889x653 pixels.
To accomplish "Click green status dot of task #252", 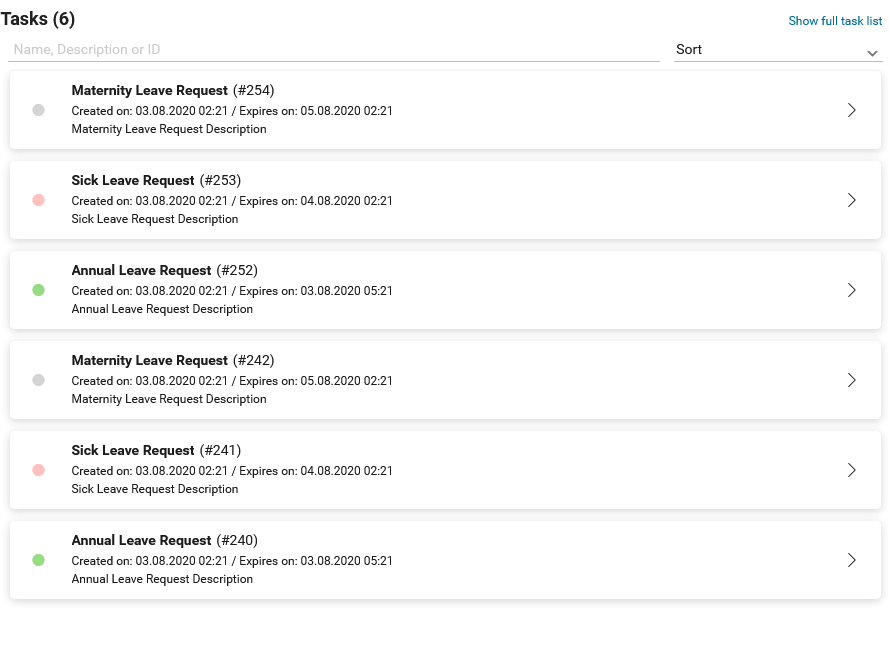I will pos(39,290).
